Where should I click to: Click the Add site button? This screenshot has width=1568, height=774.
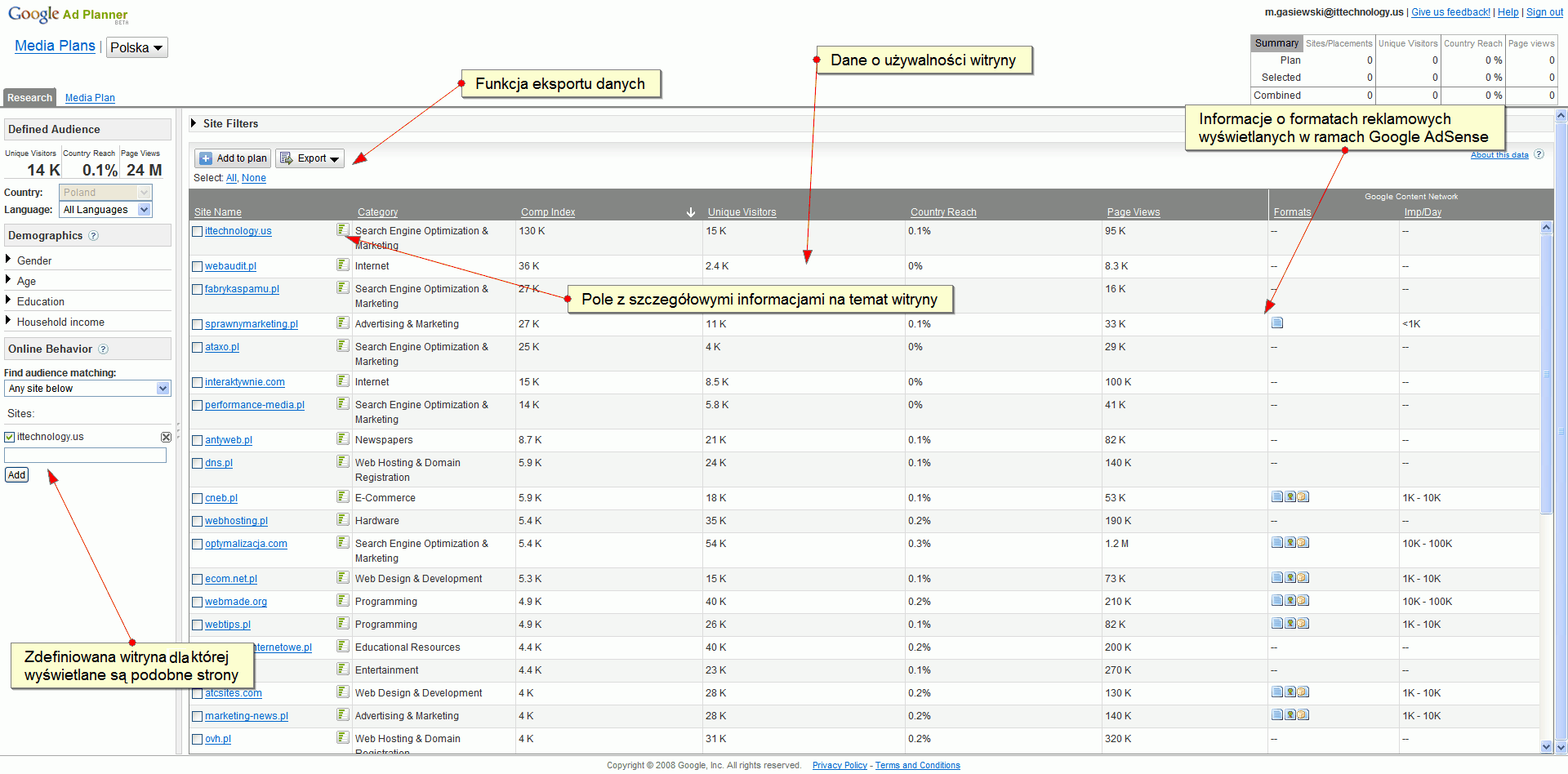[16, 475]
